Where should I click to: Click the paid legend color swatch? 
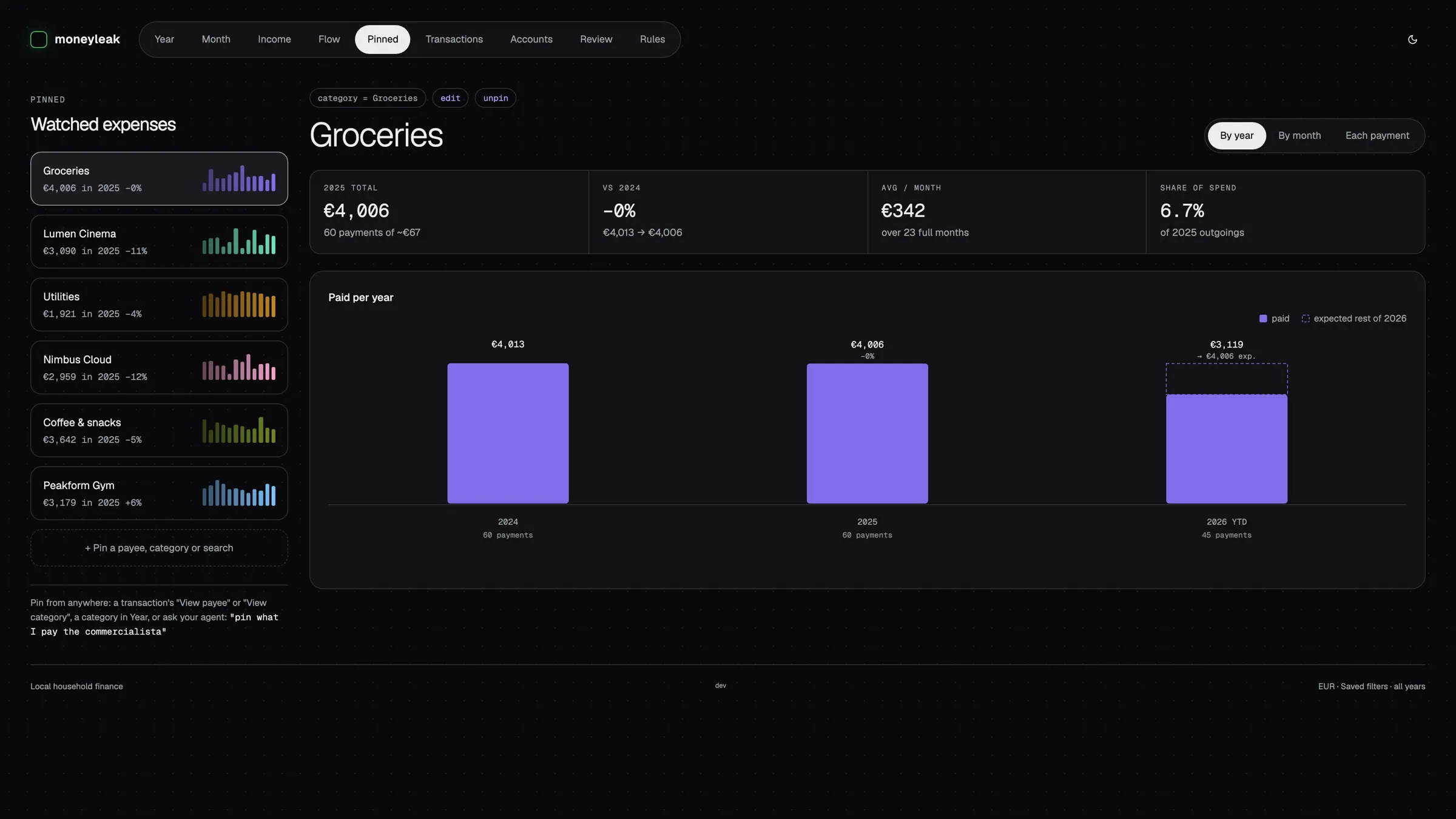tap(1263, 318)
